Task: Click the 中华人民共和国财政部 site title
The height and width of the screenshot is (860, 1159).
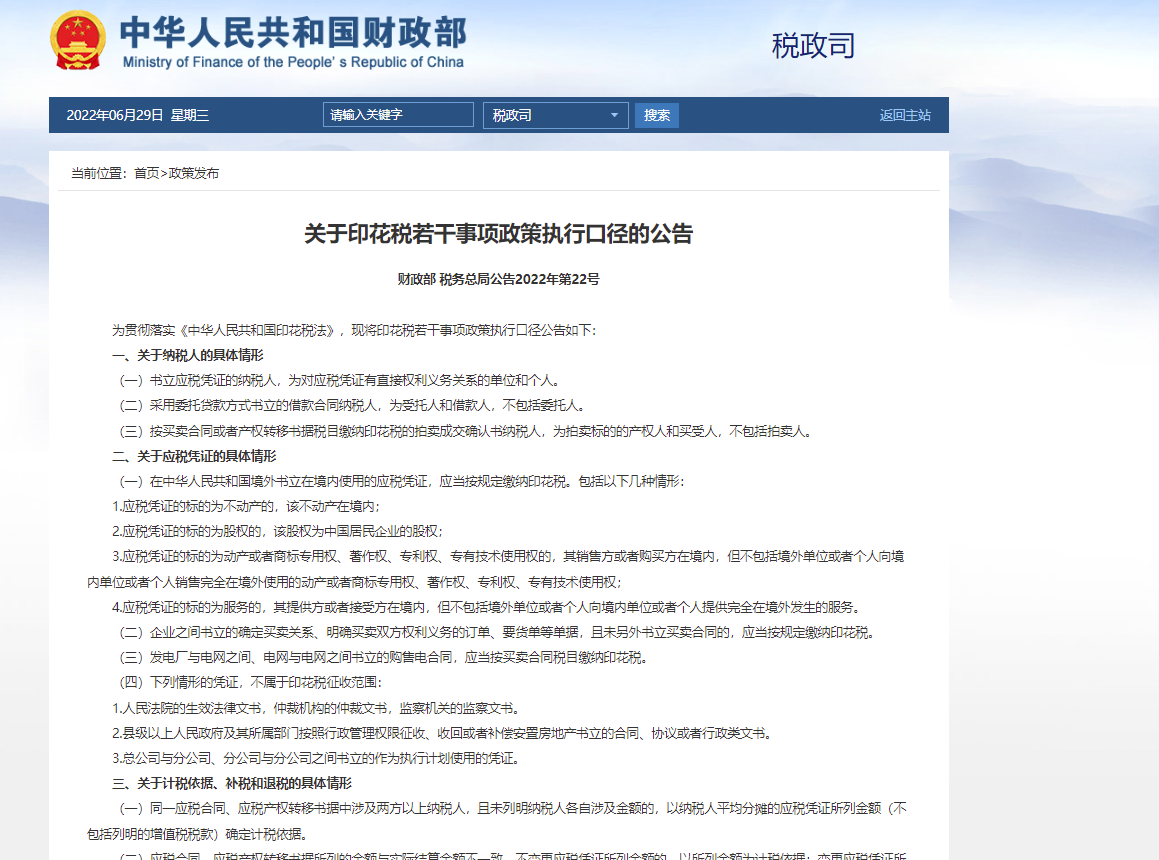Action: point(292,32)
